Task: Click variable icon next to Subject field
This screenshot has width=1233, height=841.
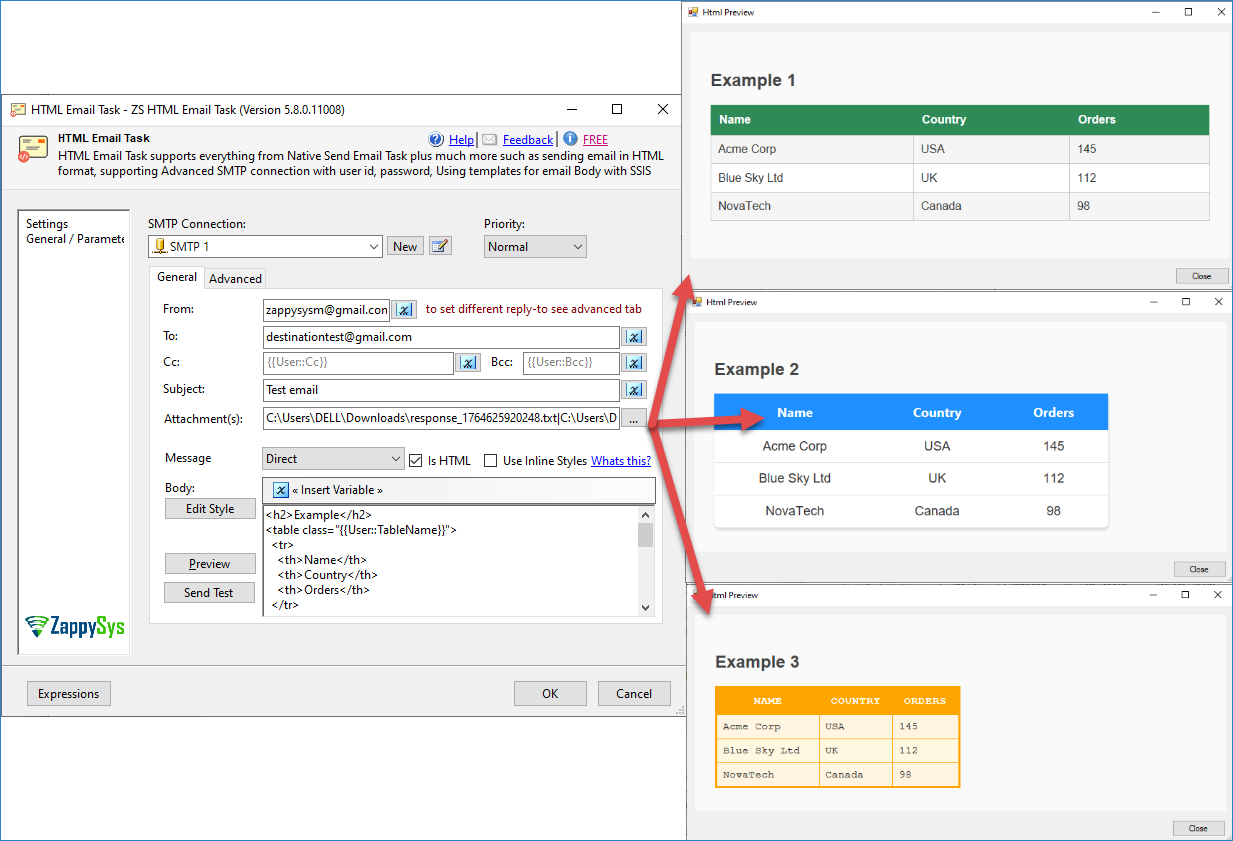Action: click(634, 390)
